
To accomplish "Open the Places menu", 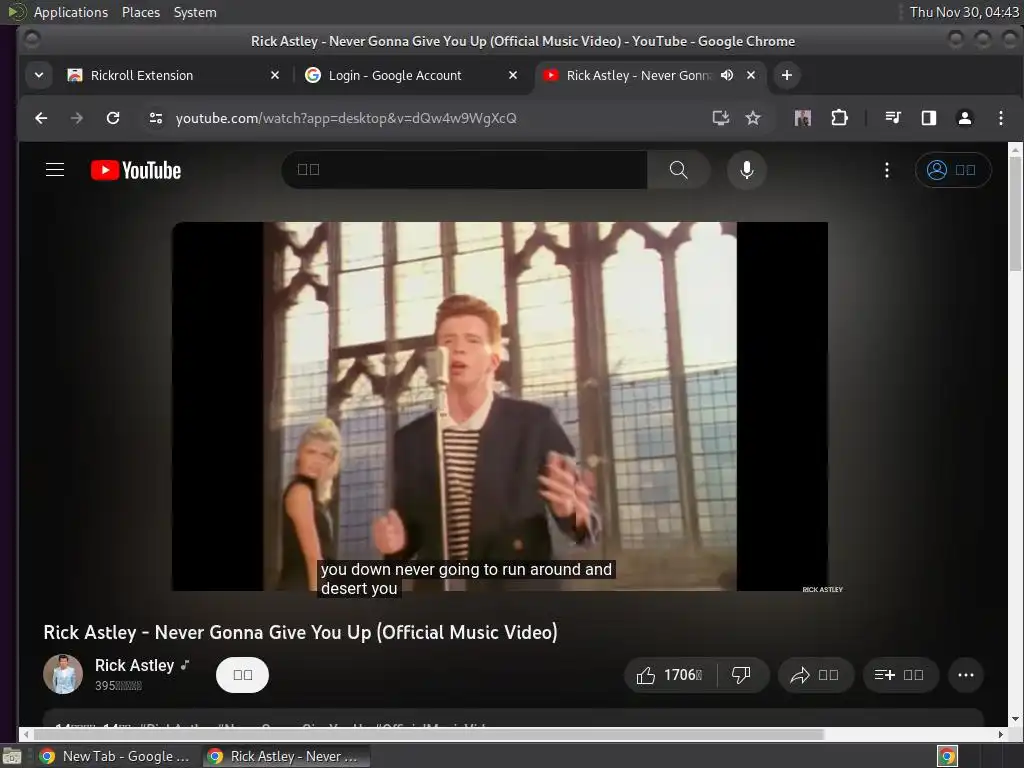I will 140,12.
